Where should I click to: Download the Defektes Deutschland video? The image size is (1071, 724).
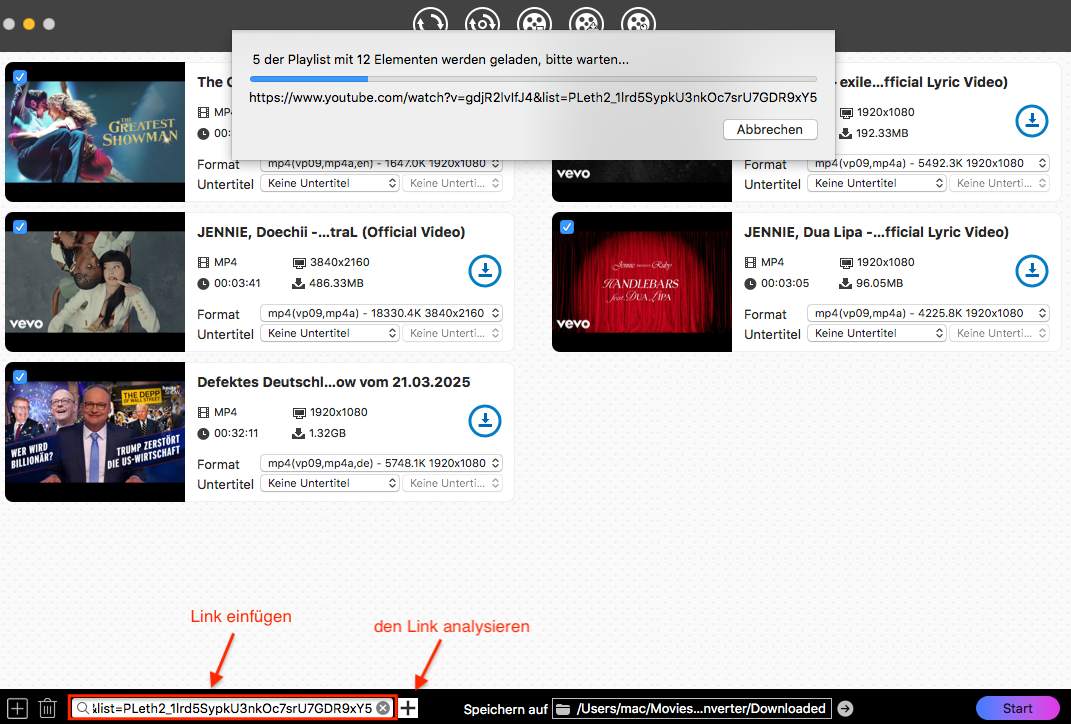[x=485, y=421]
